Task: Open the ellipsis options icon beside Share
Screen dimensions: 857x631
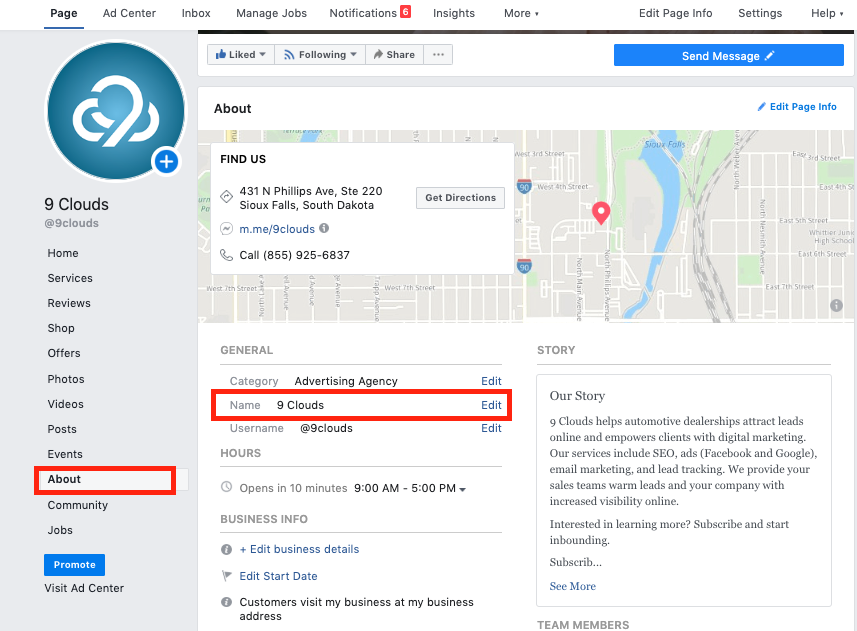Action: click(x=438, y=54)
